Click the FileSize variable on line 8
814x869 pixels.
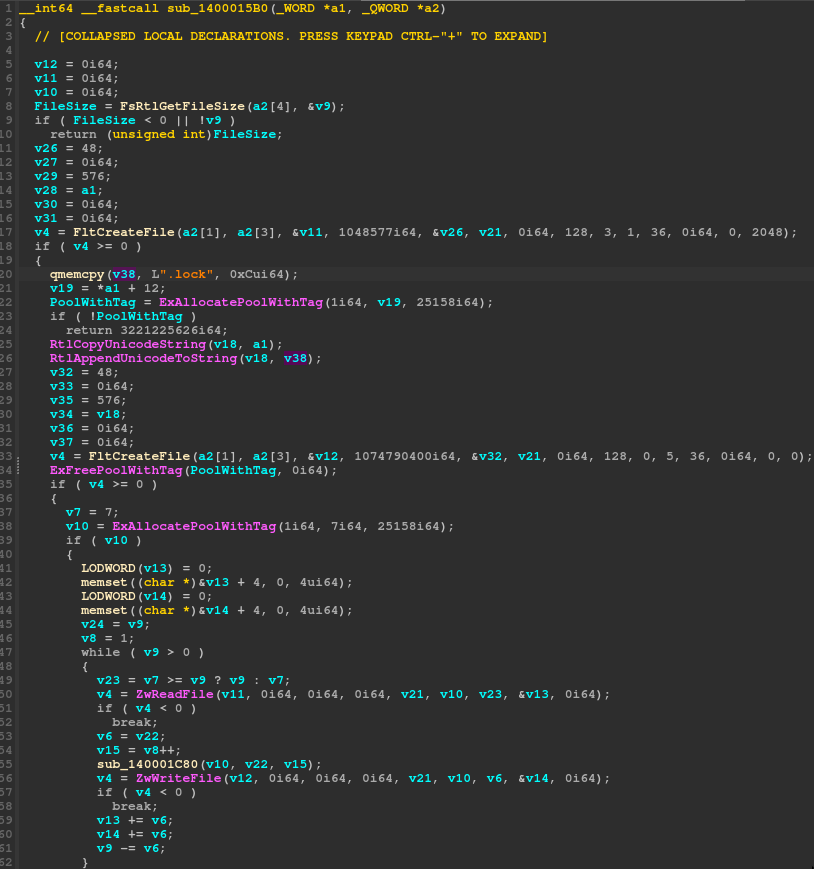65,106
